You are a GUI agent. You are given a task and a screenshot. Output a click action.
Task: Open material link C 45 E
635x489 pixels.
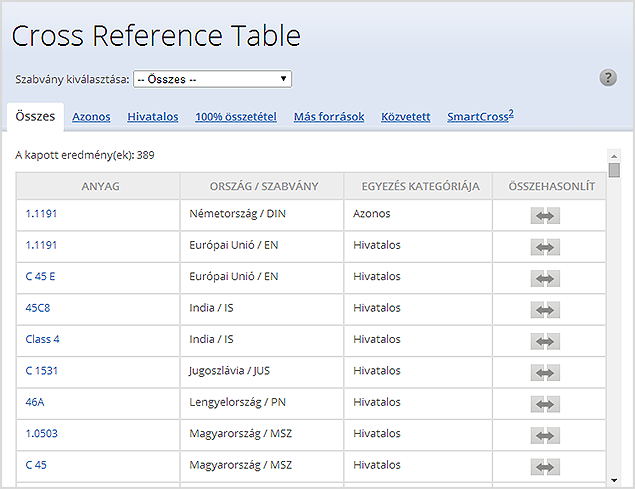click(x=40, y=276)
